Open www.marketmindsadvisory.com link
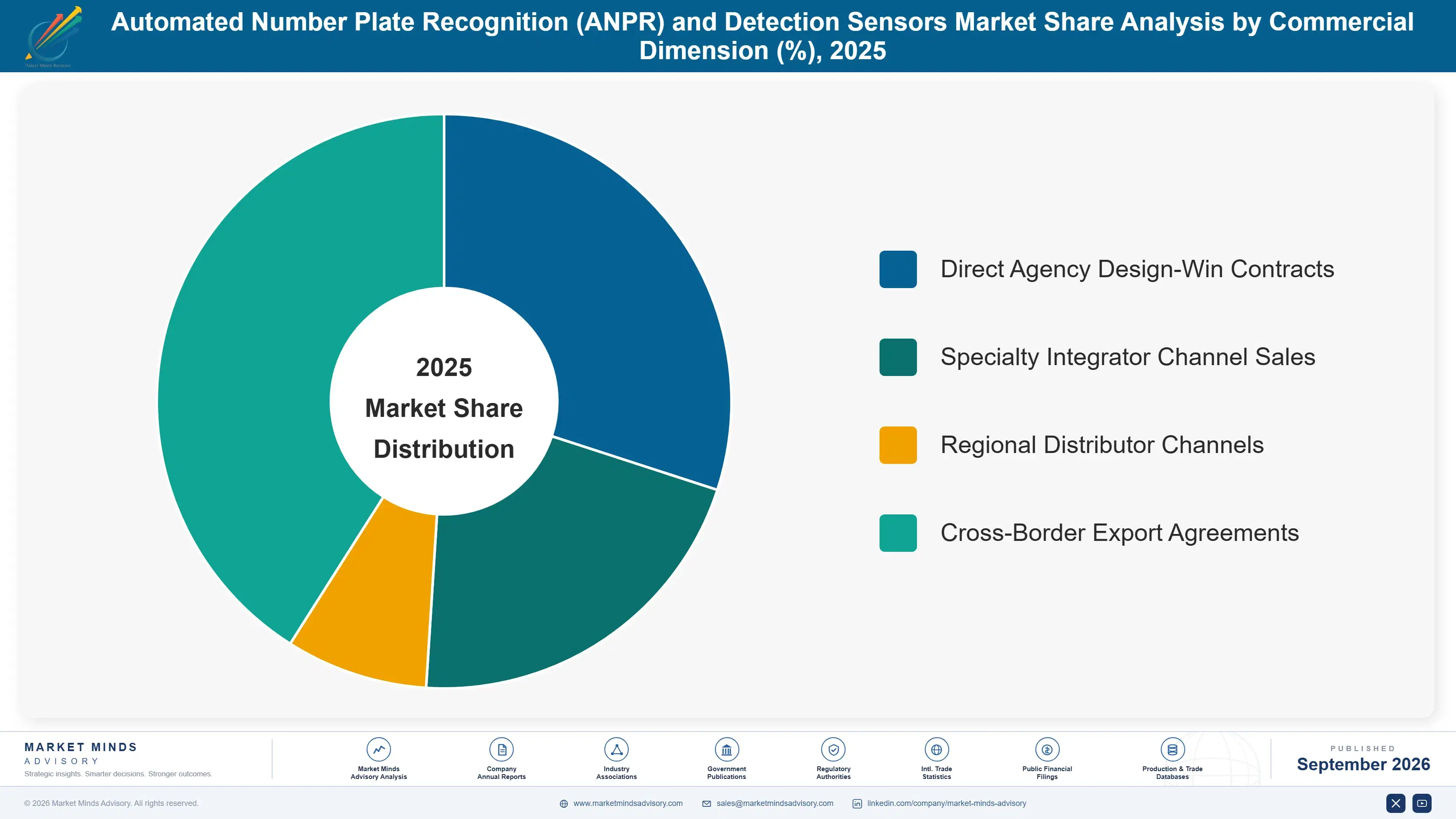 tap(628, 803)
